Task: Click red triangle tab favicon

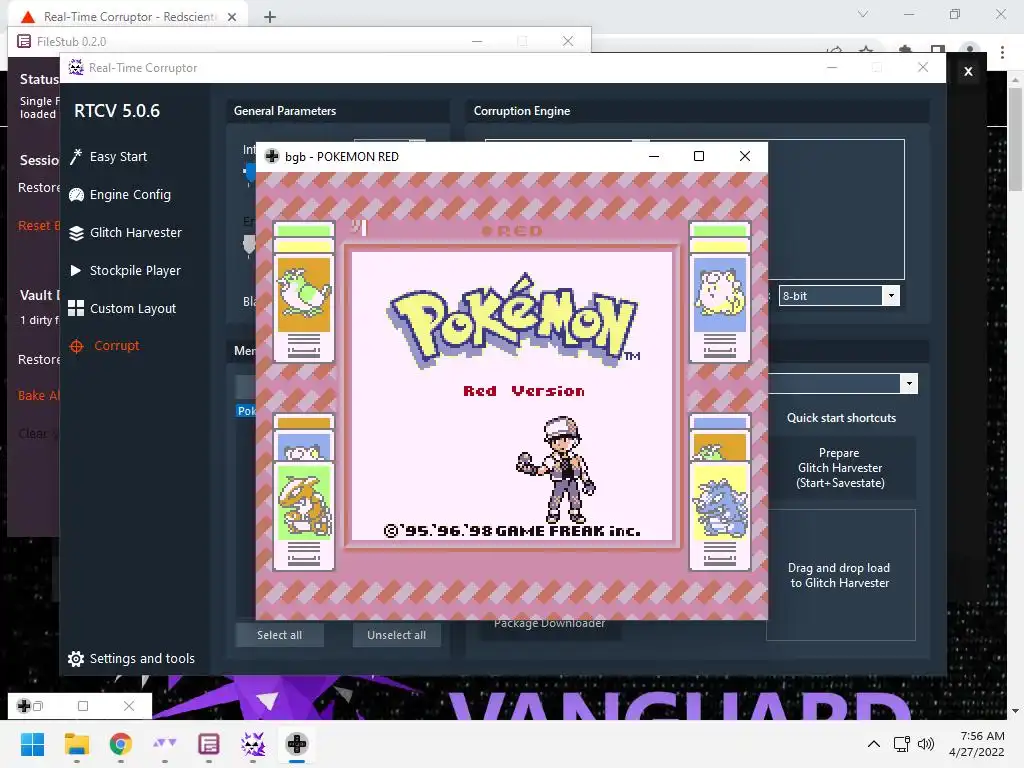Action: (27, 16)
